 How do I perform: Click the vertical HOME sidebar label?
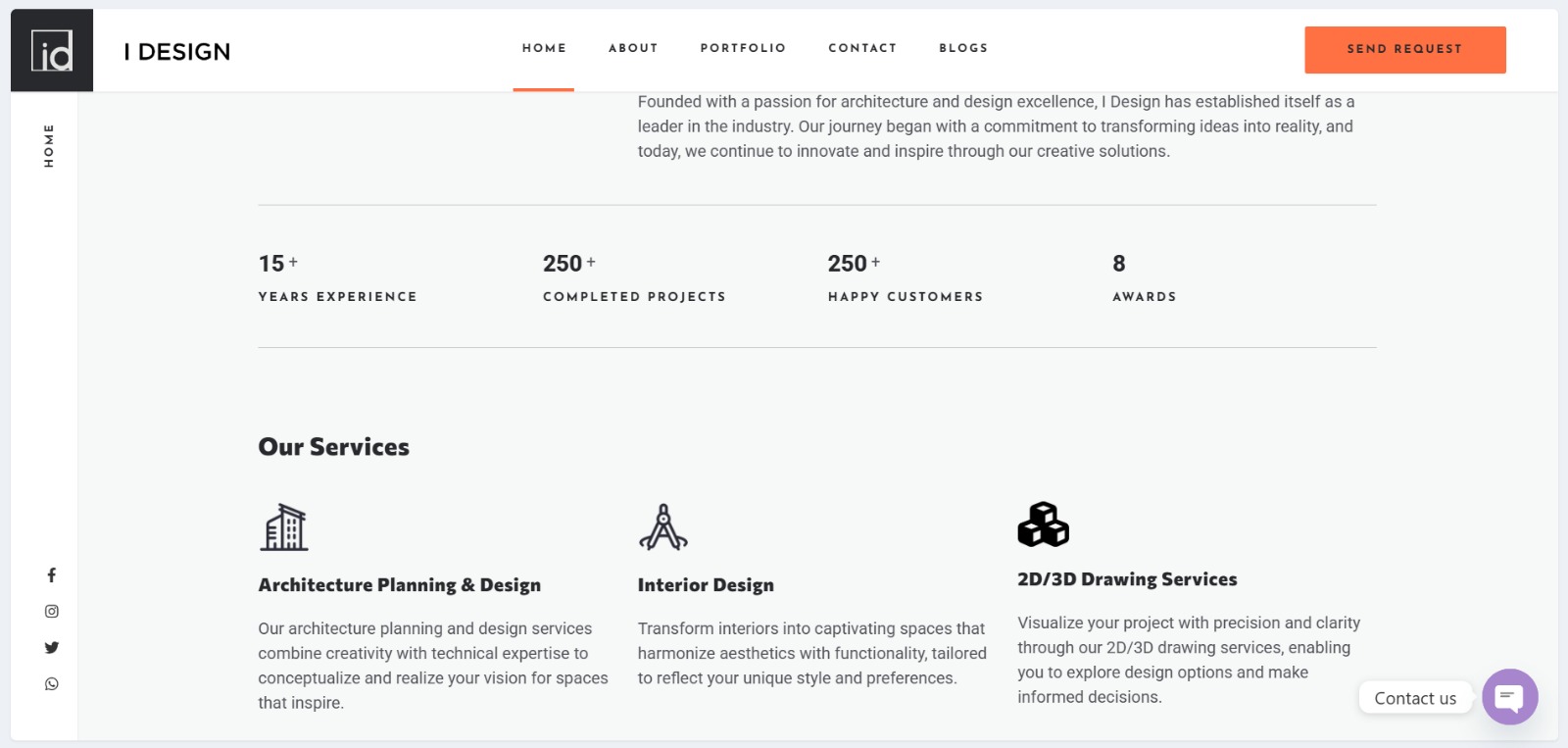tap(49, 146)
